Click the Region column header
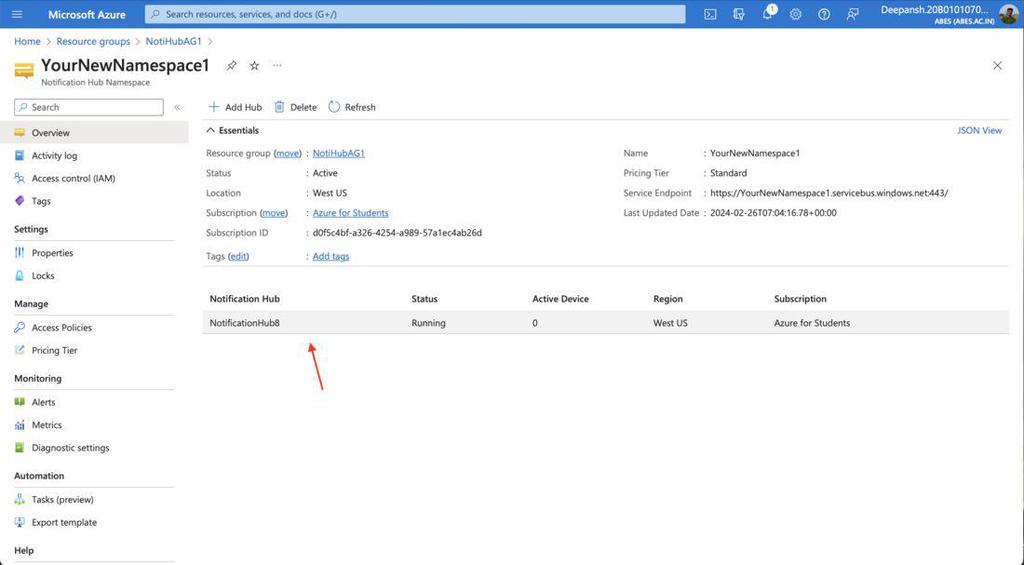Image resolution: width=1024 pixels, height=565 pixels. click(668, 299)
